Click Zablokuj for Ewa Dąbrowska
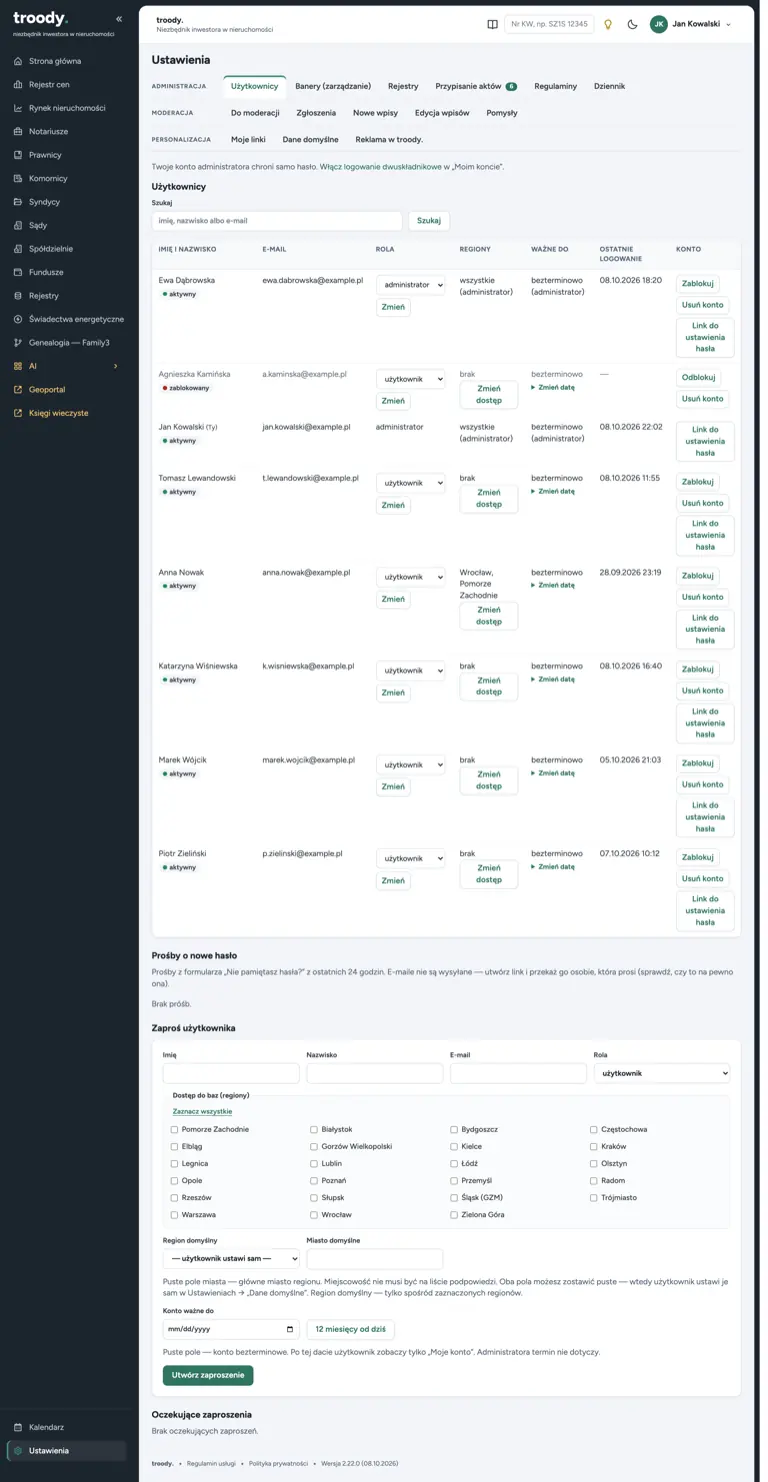 (x=698, y=284)
